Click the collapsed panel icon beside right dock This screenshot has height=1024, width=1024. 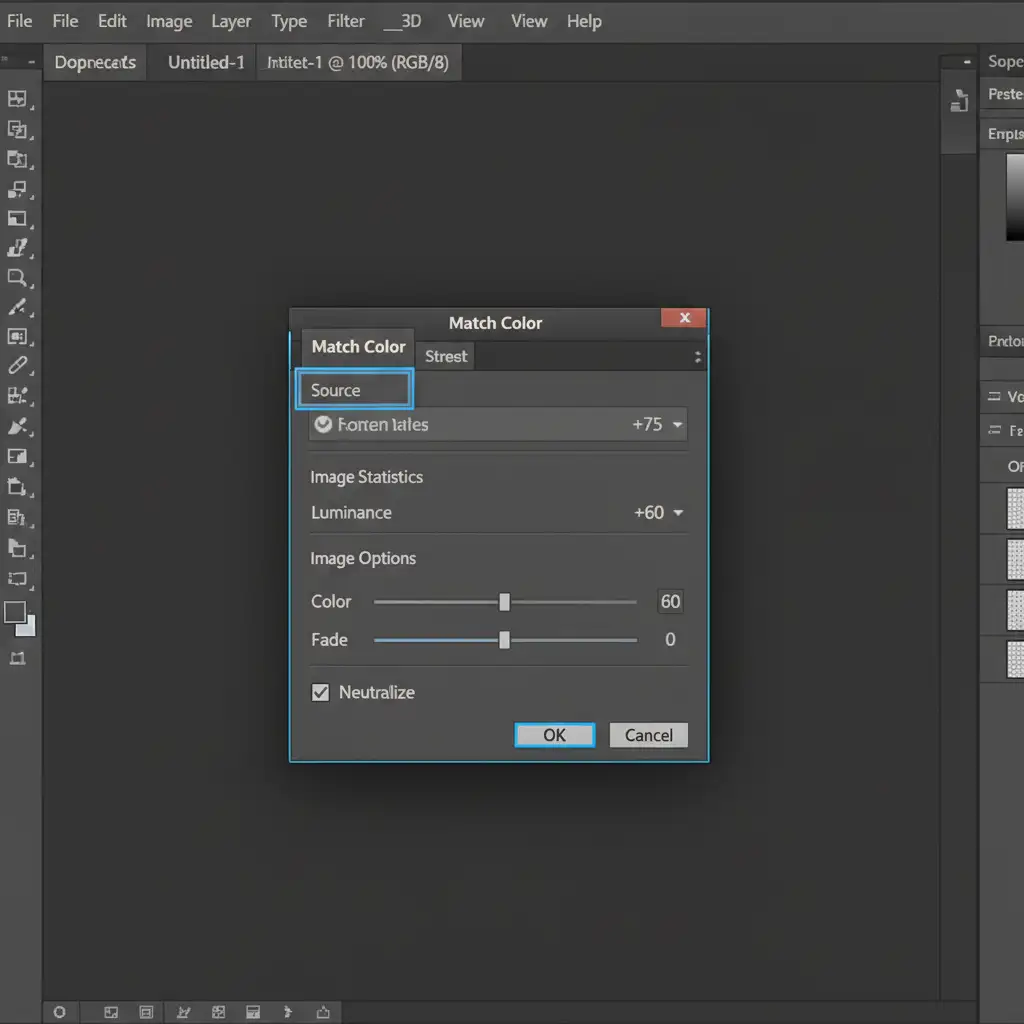click(x=959, y=100)
